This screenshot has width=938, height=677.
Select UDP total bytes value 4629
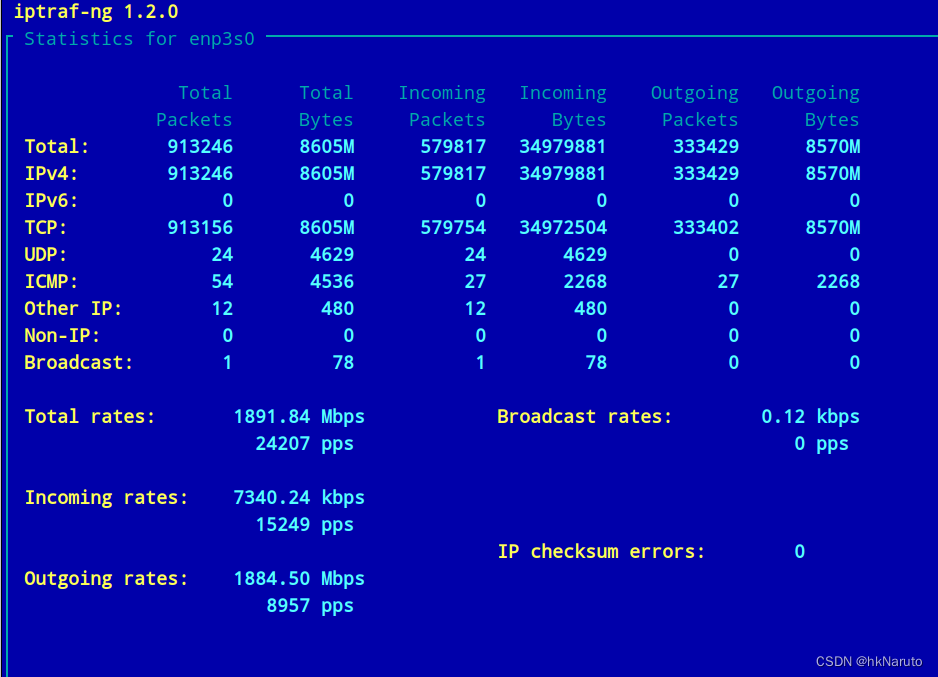click(332, 254)
